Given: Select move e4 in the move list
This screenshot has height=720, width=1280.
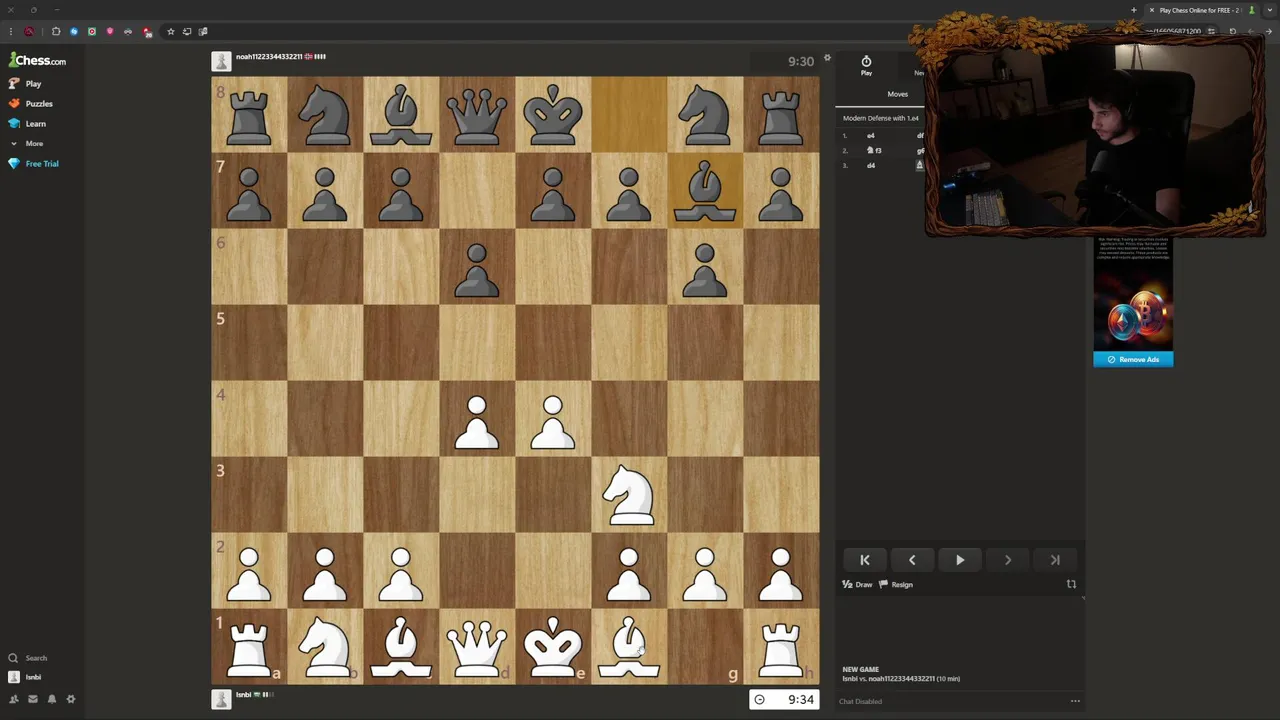Looking at the screenshot, I should pos(870,135).
